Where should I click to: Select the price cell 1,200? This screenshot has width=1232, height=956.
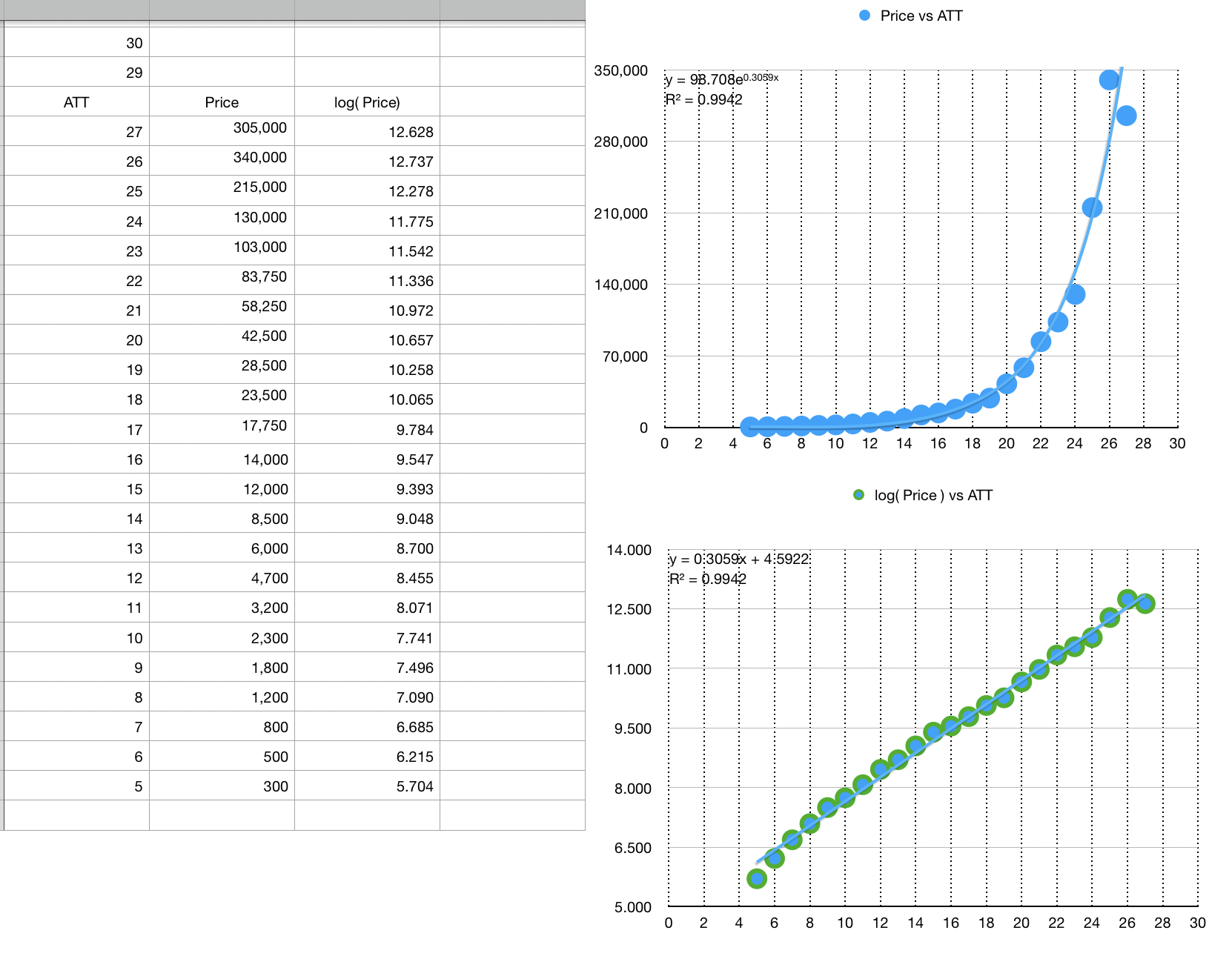pyautogui.click(x=222, y=697)
